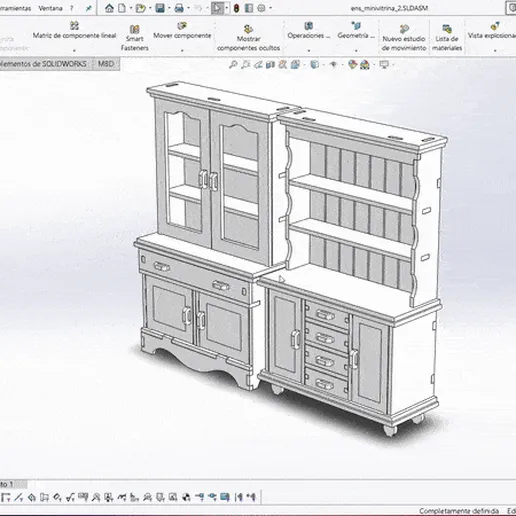Viewport: 516px width, 516px height.
Task: Zoom to fit with magnifier icon
Action: pyautogui.click(x=233, y=64)
